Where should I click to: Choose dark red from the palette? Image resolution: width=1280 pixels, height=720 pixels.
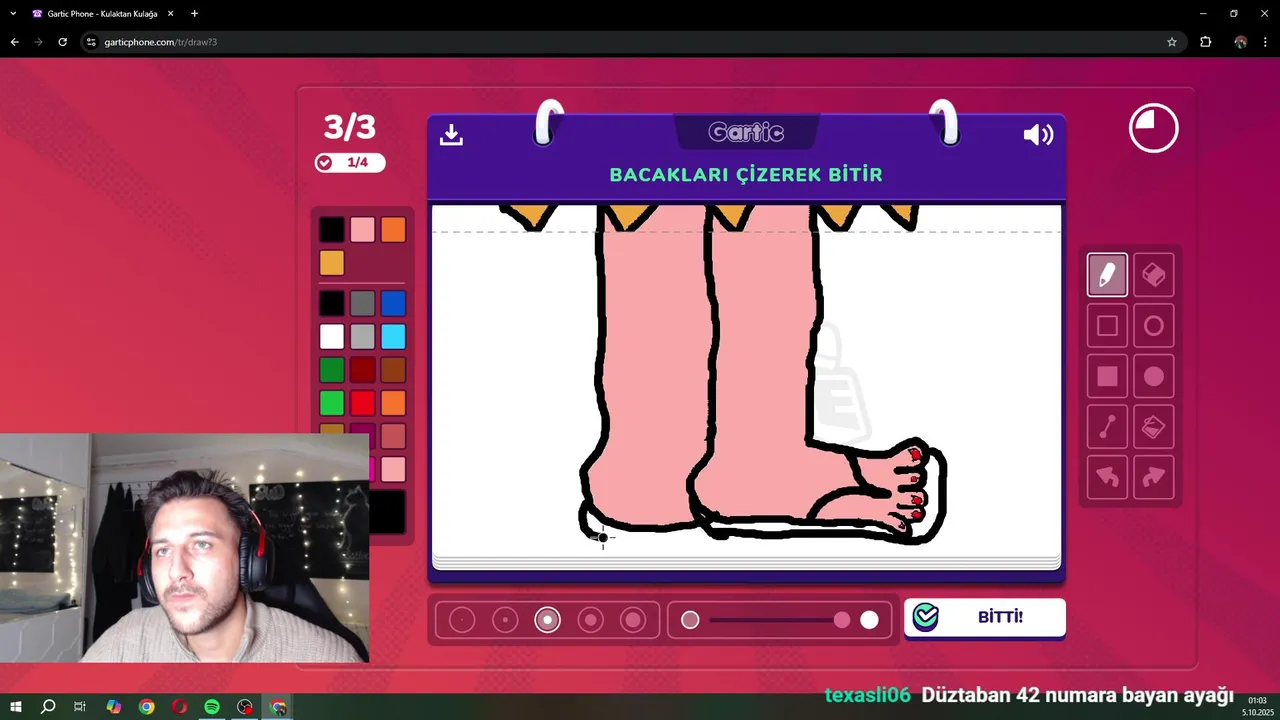coord(363,370)
